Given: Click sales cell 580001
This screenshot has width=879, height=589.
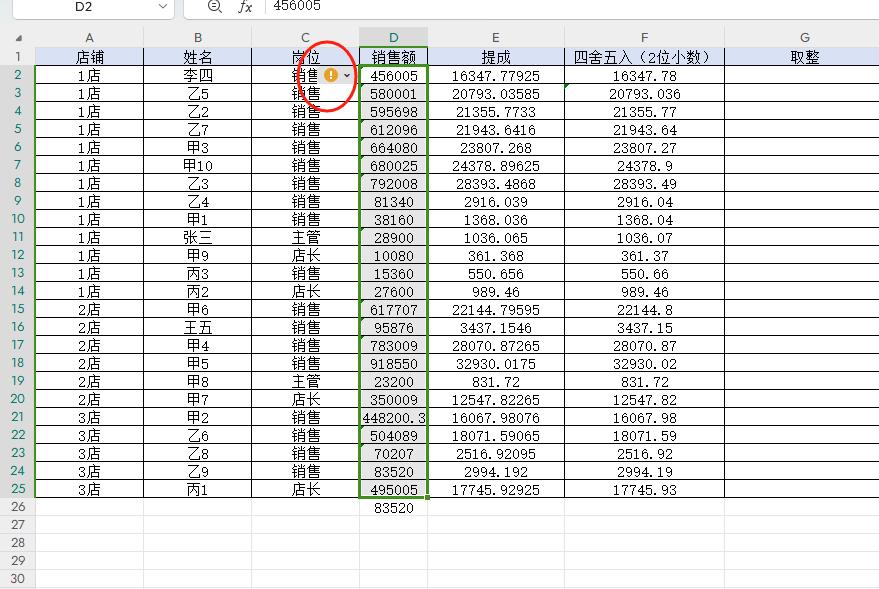Looking at the screenshot, I should 394,93.
